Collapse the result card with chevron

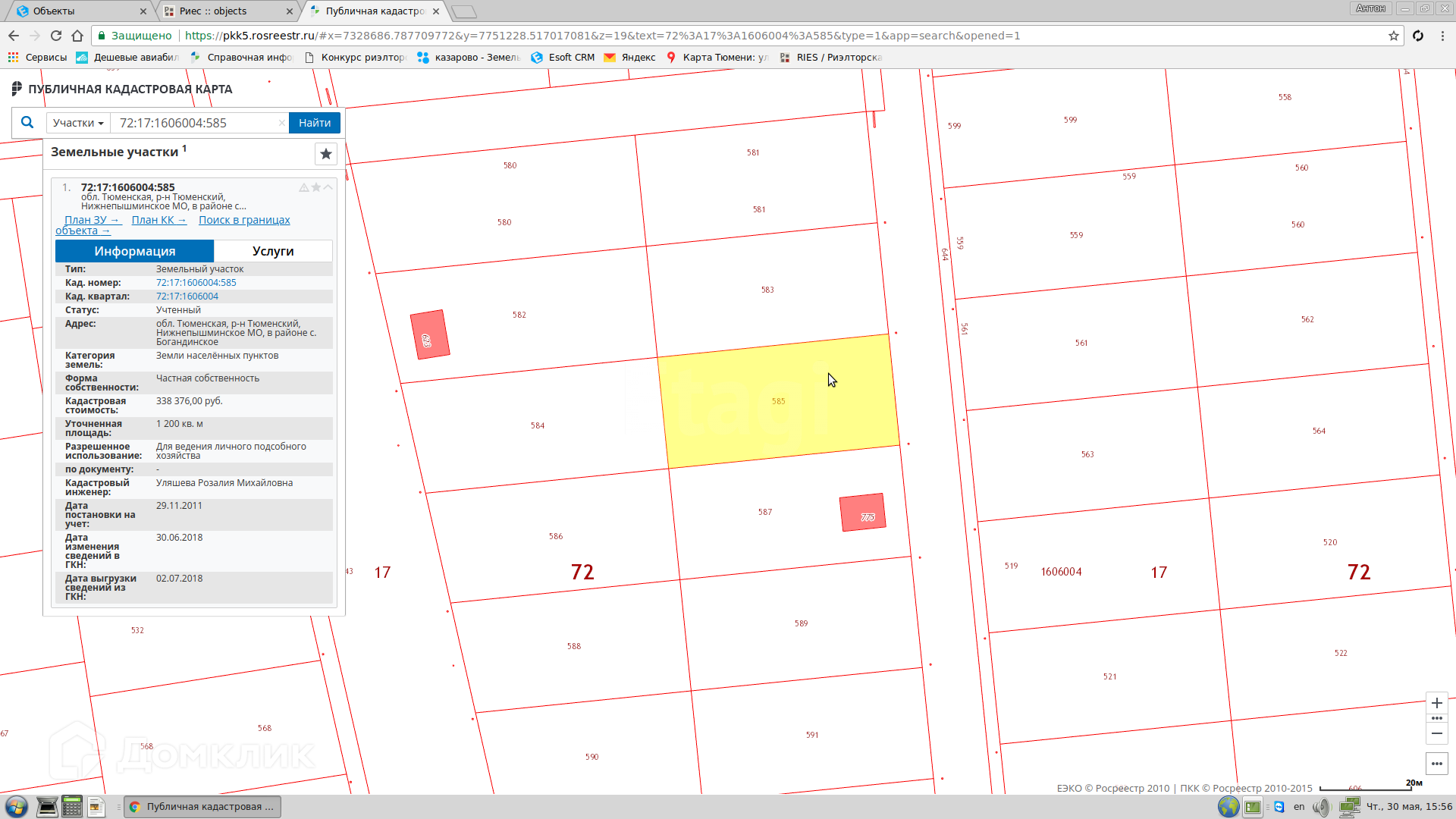click(x=328, y=187)
